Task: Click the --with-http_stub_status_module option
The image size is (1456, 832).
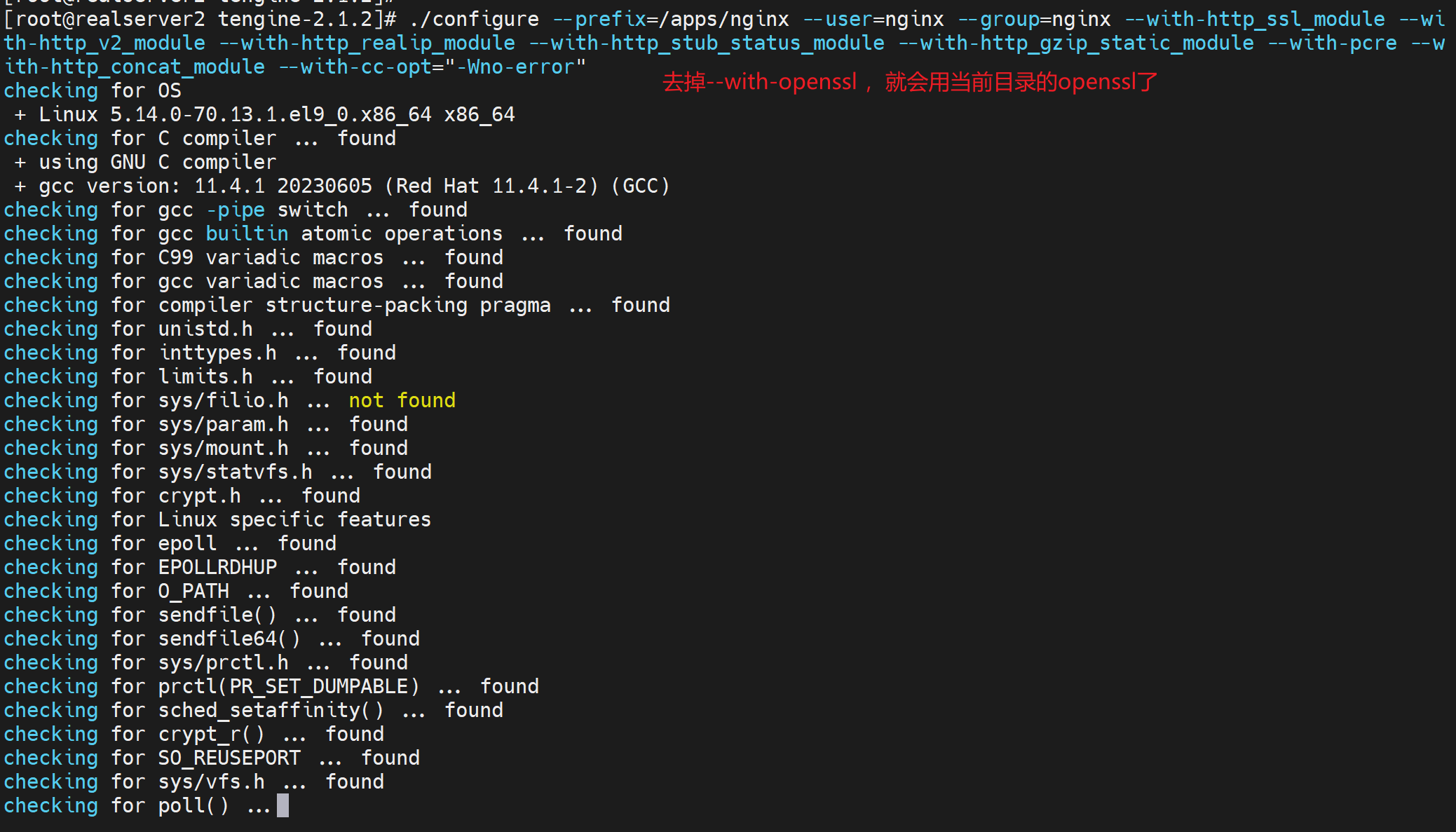Action: [706, 43]
